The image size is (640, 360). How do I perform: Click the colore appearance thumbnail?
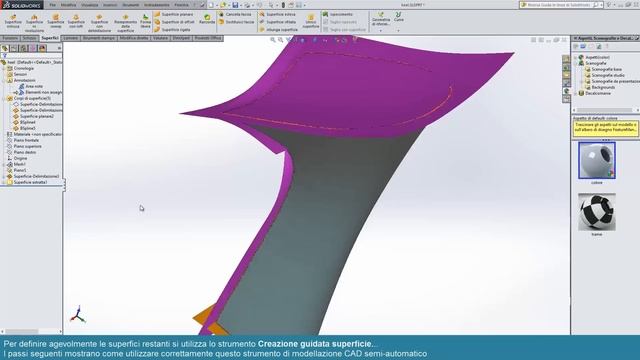click(x=597, y=160)
